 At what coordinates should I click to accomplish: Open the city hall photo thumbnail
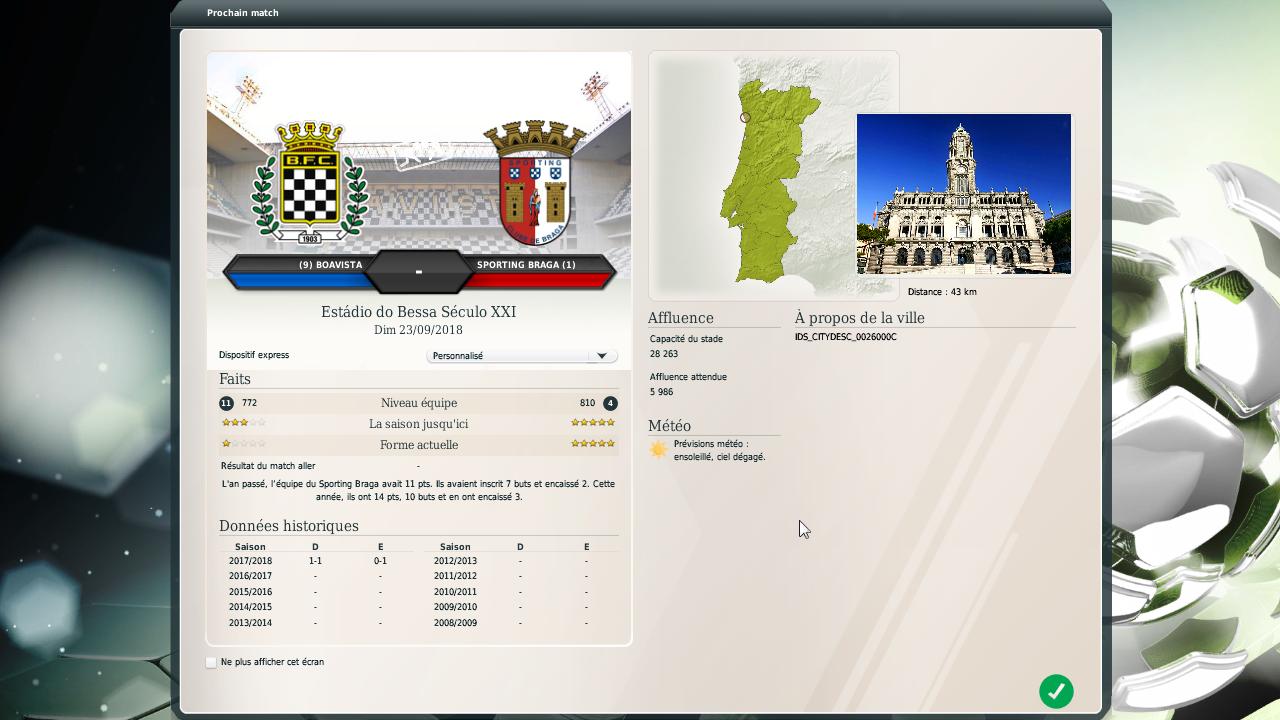pos(964,194)
